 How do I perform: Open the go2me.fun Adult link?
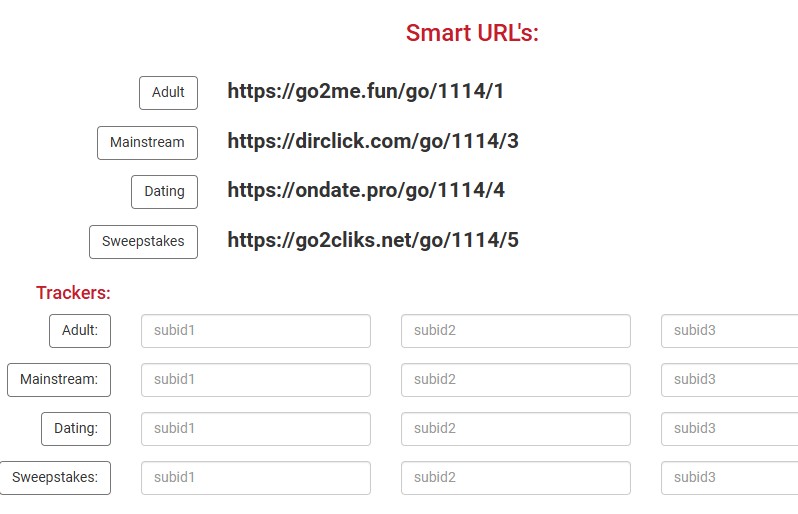click(365, 92)
